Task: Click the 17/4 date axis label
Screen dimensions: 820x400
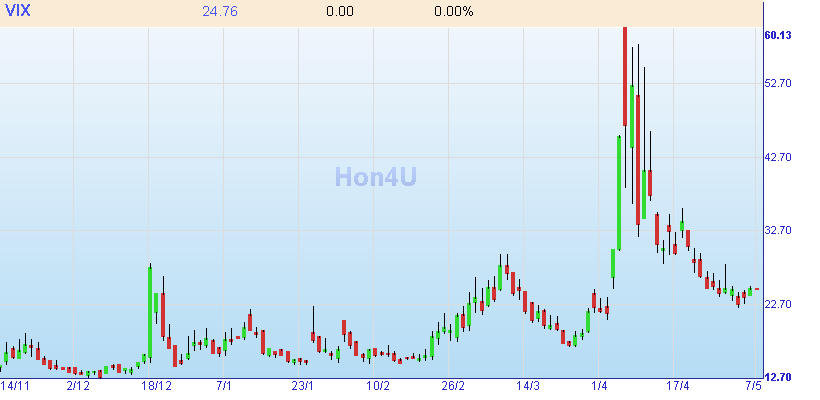Action: click(x=678, y=386)
